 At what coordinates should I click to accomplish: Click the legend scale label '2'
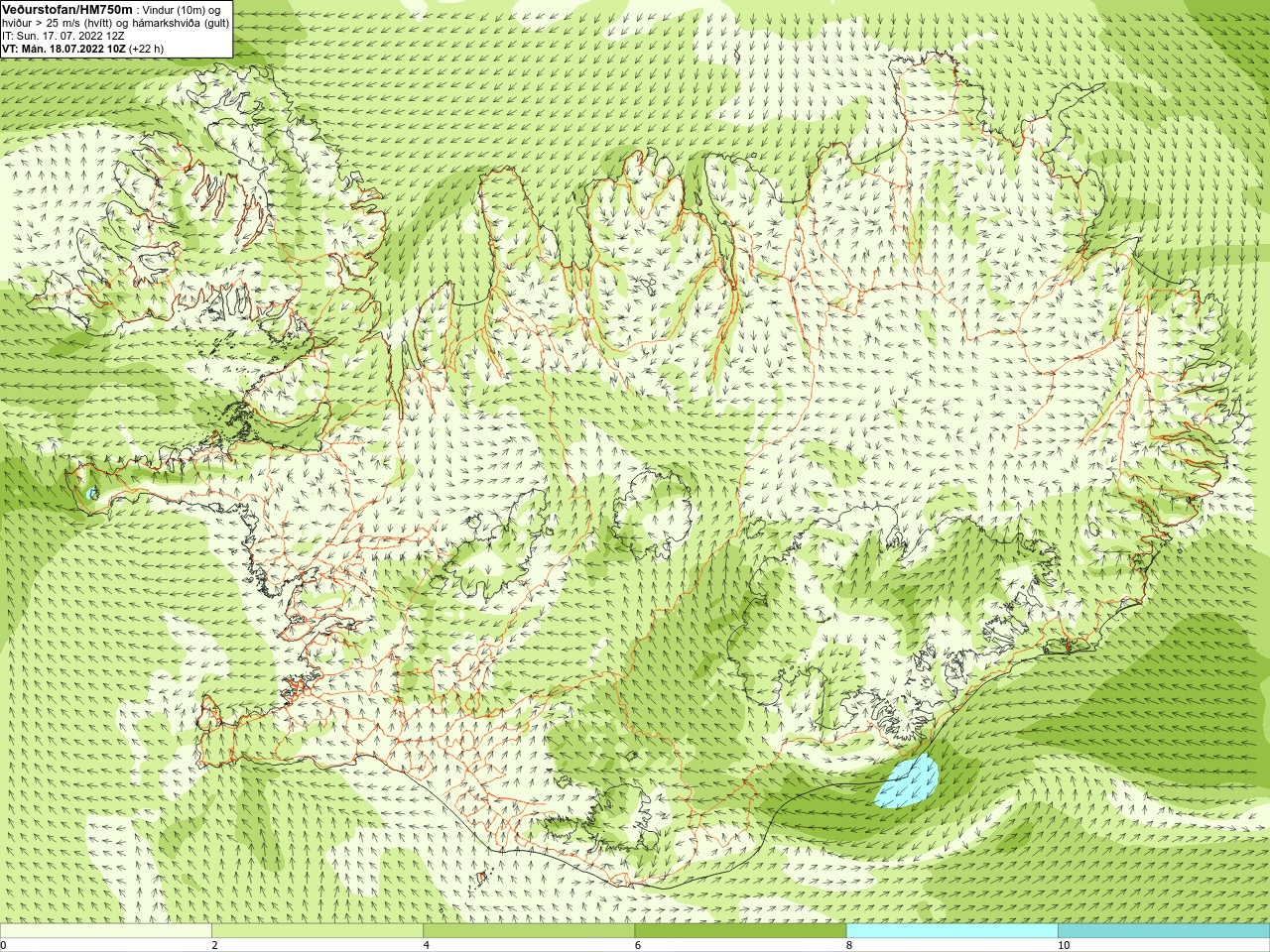pyautogui.click(x=214, y=945)
